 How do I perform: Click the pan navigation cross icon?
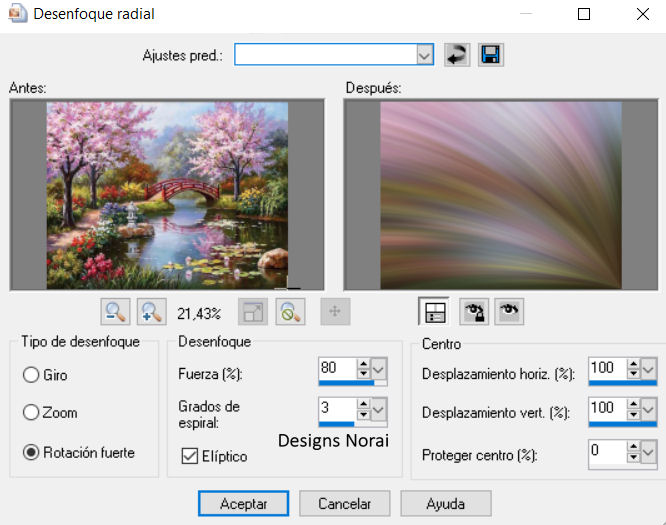coord(335,312)
